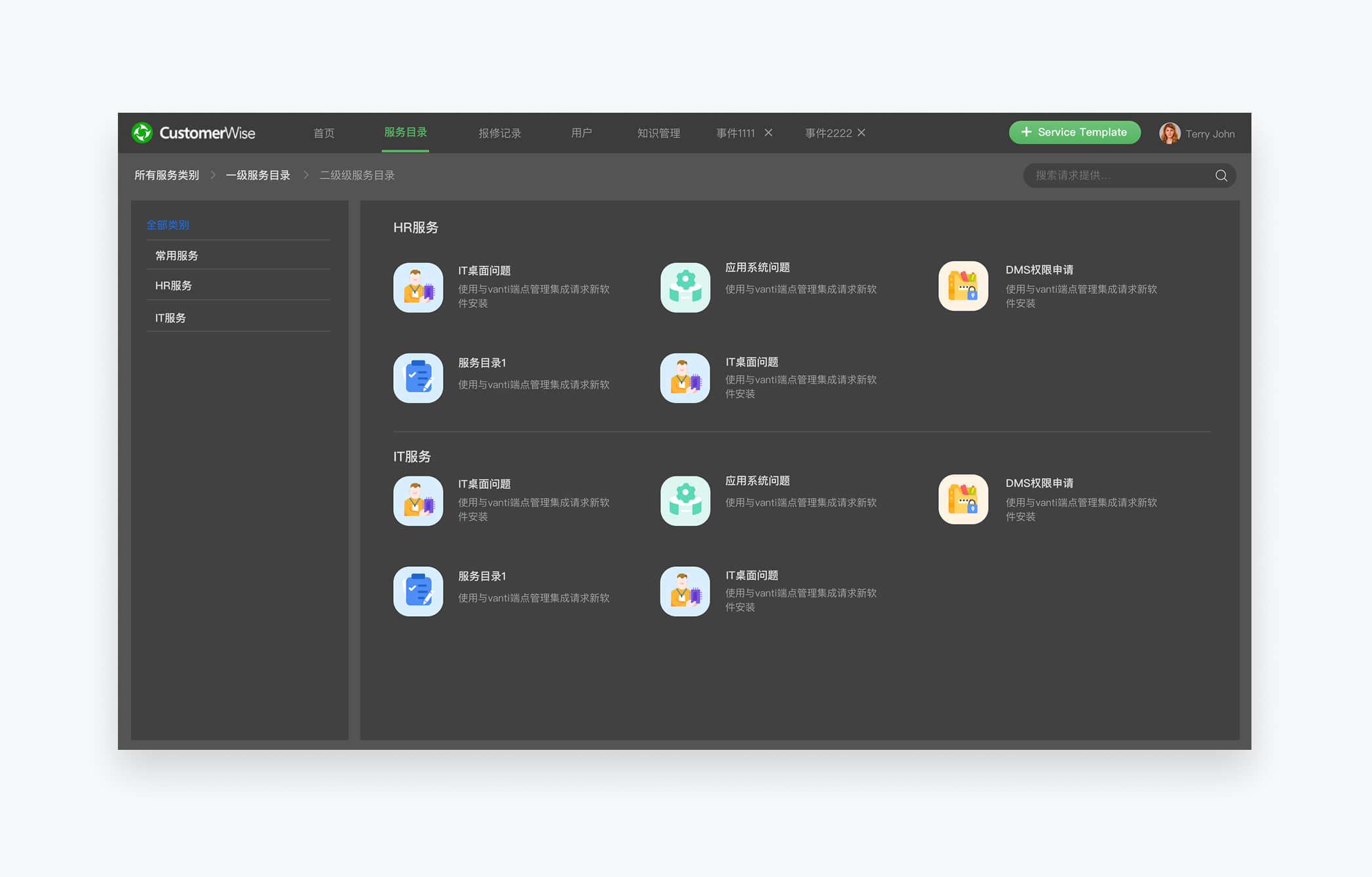Switch to the 报修记录 tab
Viewport: 1372px width, 877px height.
click(499, 133)
